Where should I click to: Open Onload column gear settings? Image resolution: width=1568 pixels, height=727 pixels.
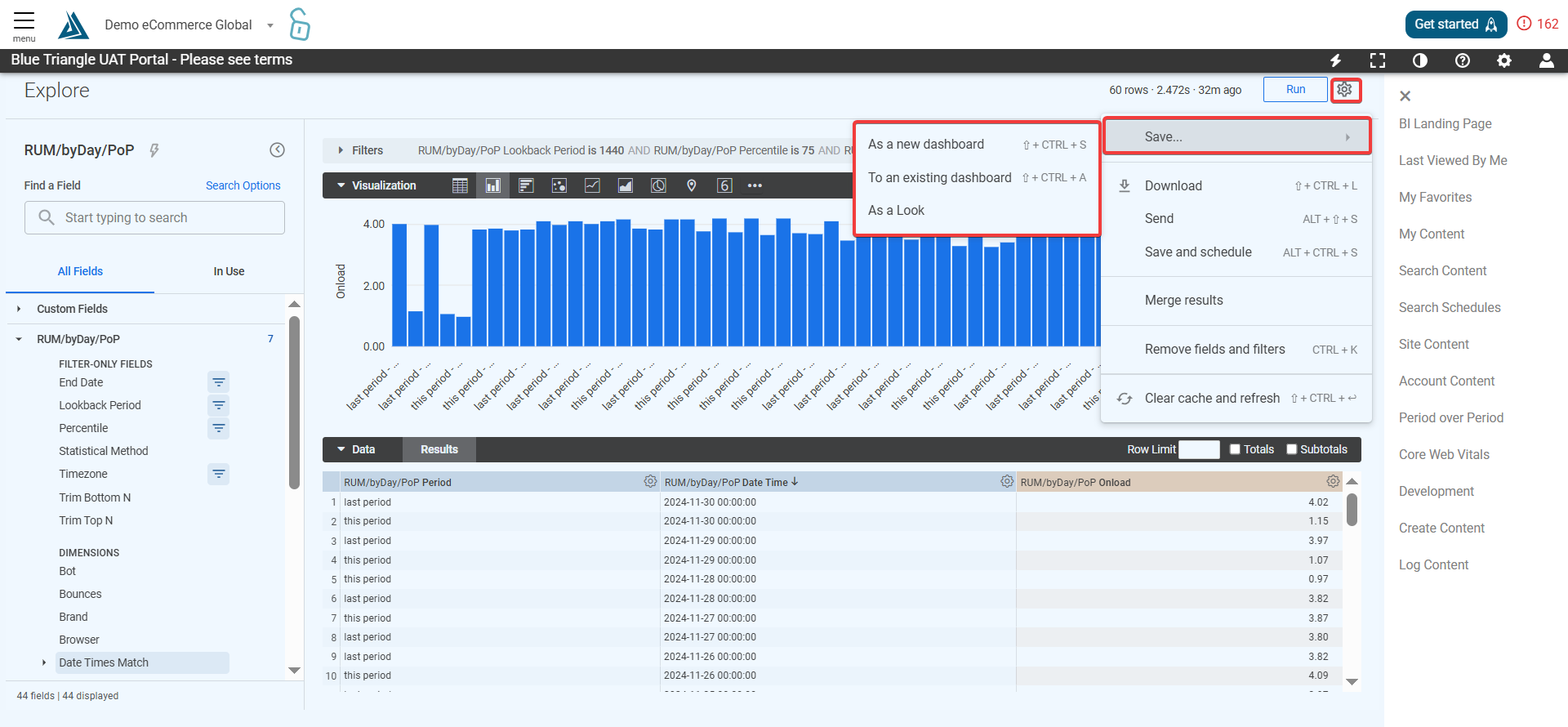pyautogui.click(x=1333, y=482)
